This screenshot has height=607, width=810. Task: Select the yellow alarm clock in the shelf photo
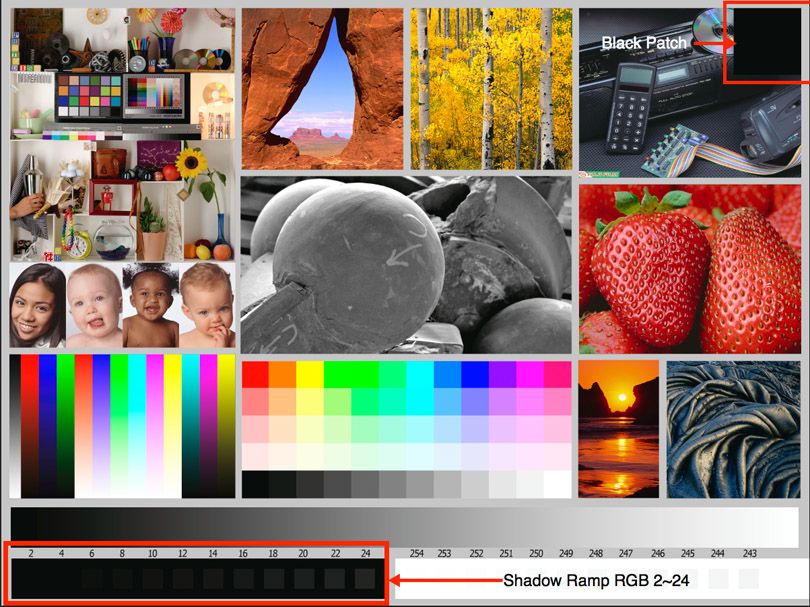(x=78, y=245)
